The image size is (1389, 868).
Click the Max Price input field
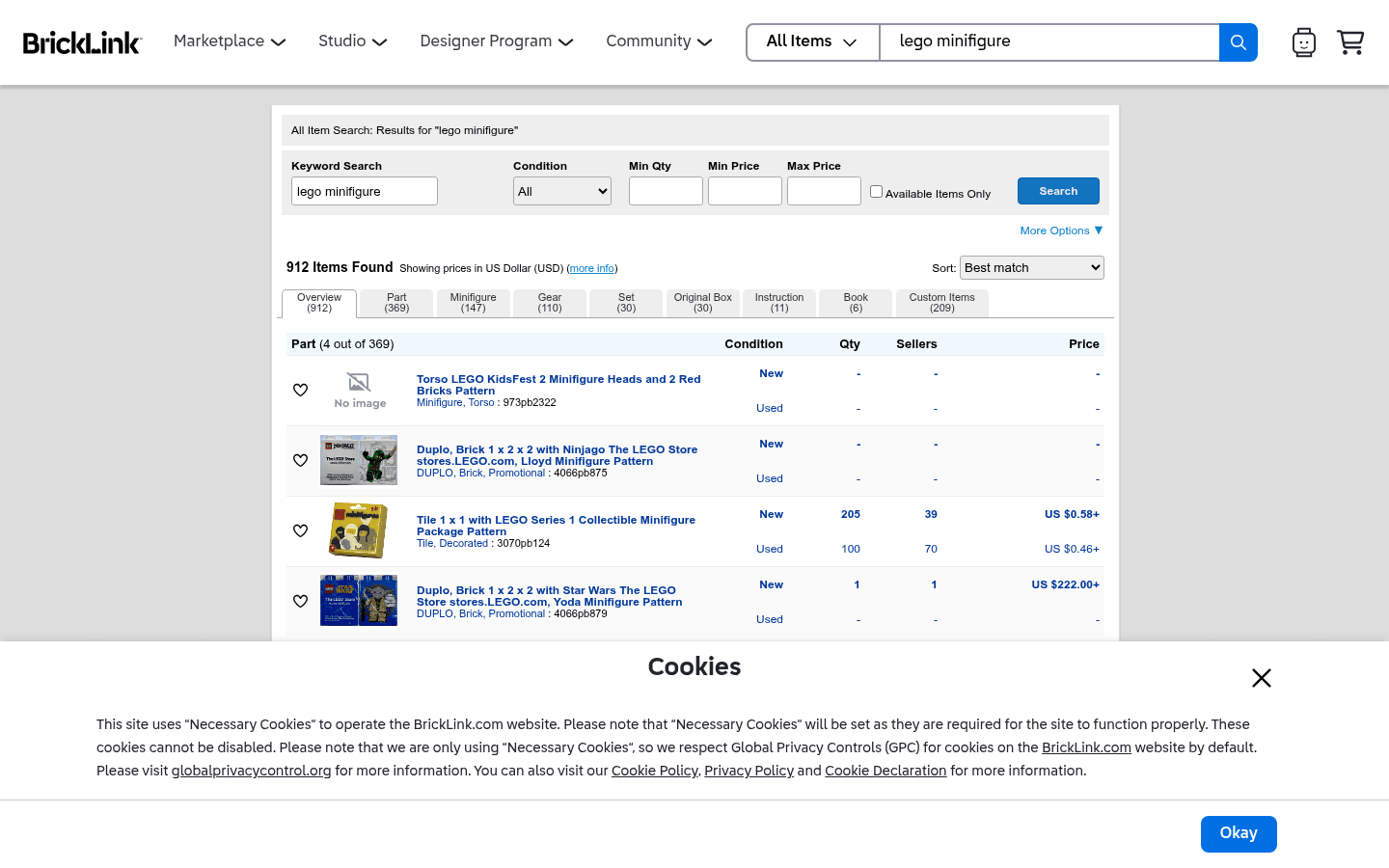tap(824, 191)
